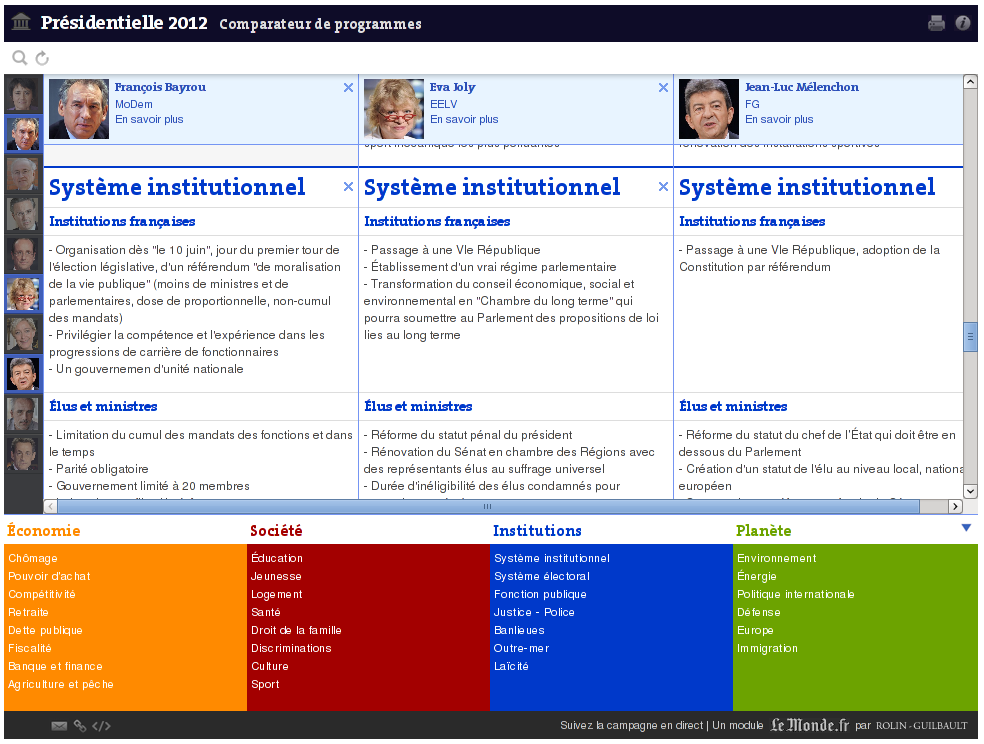The width and height of the screenshot is (984, 744).
Task: Click the refresh icon next to search
Action: pos(42,58)
